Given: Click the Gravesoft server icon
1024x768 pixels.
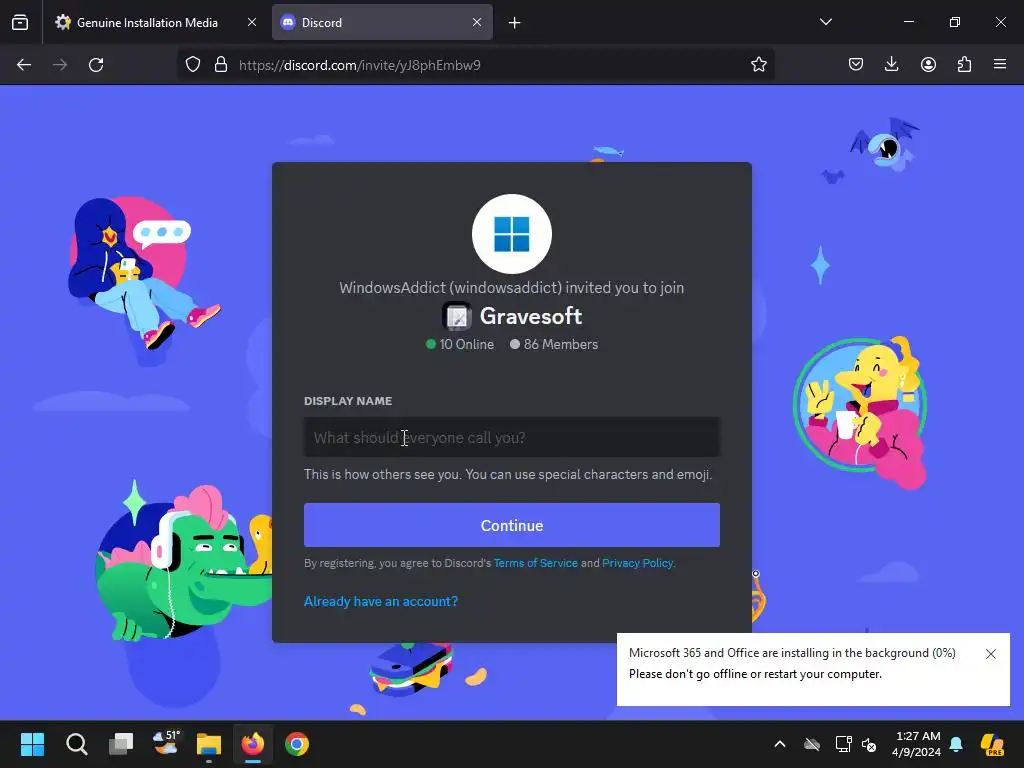Looking at the screenshot, I should (457, 316).
